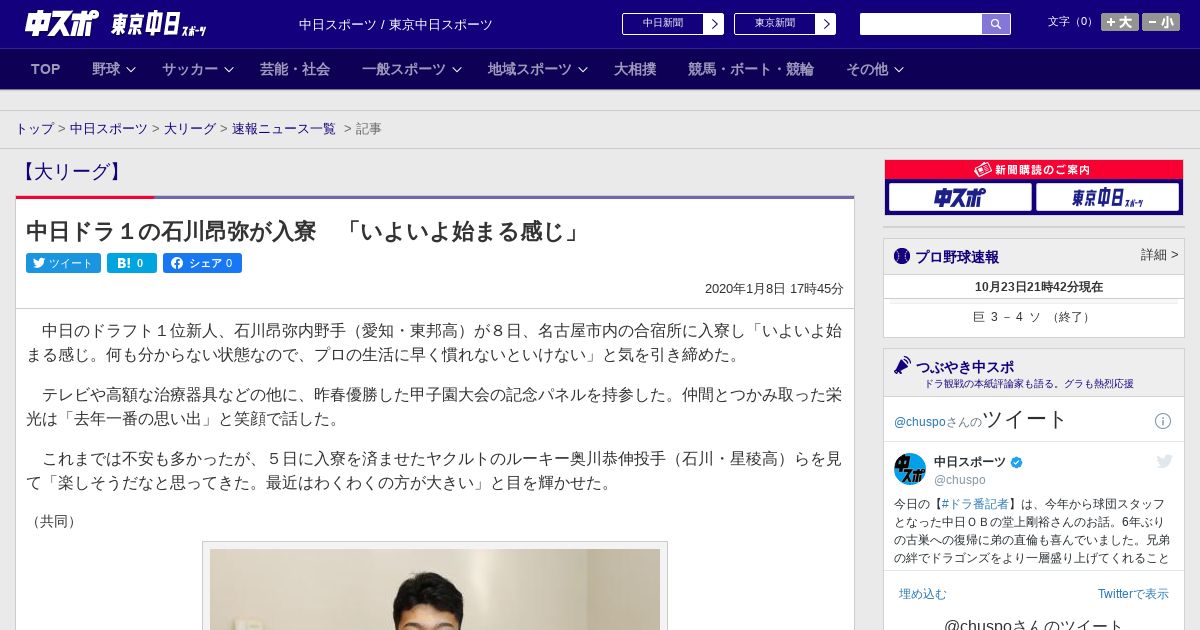Screen dimensions: 1200x630
Task: Click the @chuspo link in tweet header
Action: coord(922,422)
